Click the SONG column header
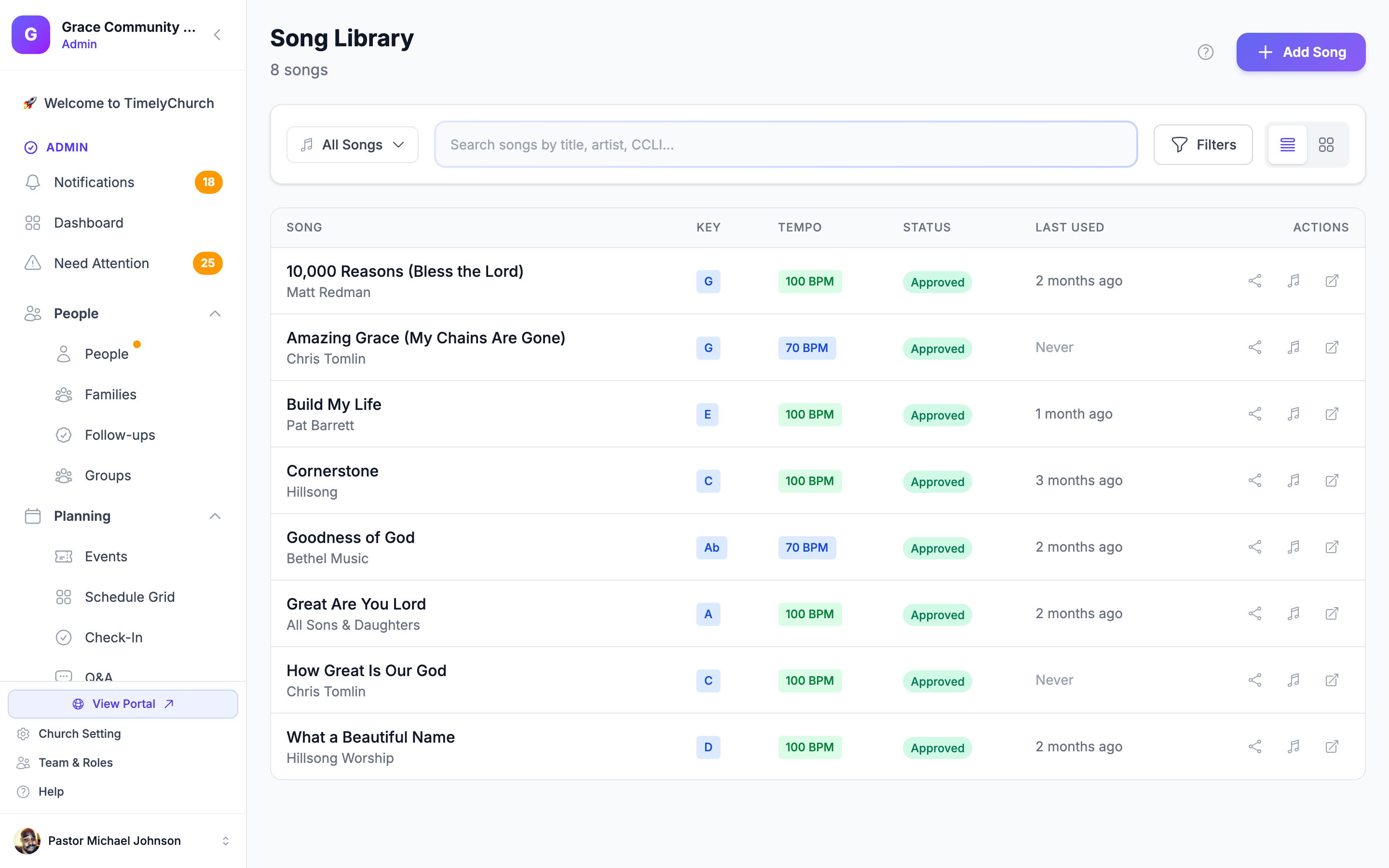Screen dimensions: 1389x868 pyautogui.click(x=304, y=227)
